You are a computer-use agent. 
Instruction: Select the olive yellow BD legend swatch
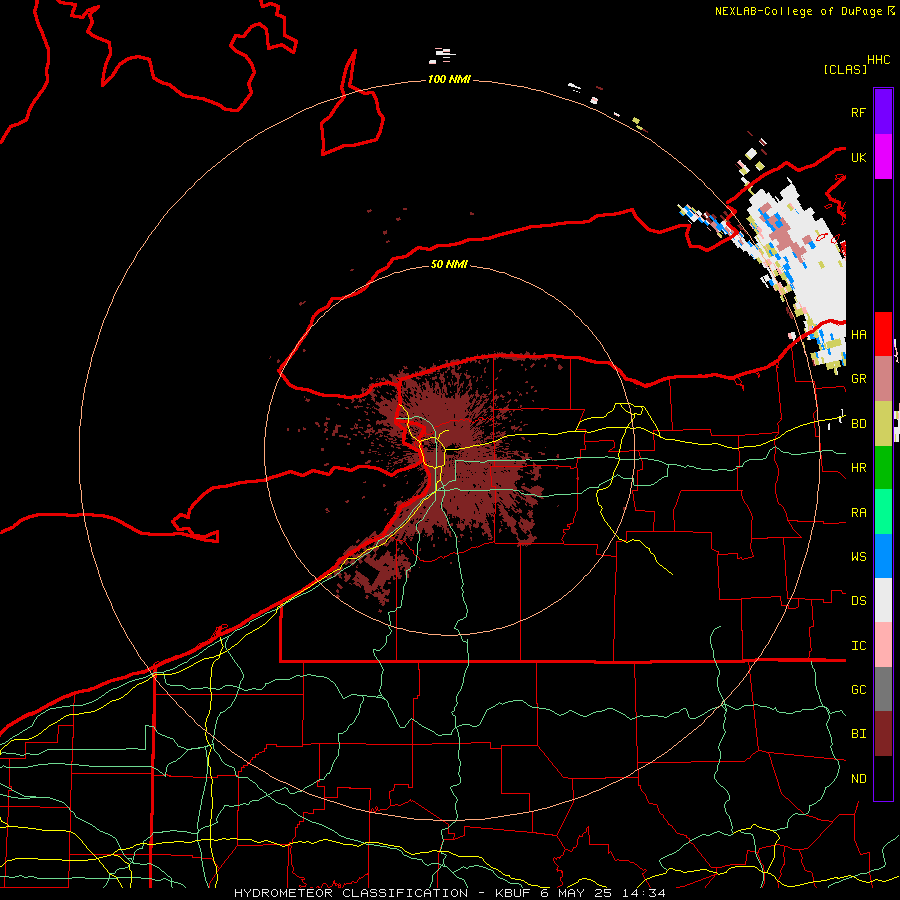pos(883,423)
